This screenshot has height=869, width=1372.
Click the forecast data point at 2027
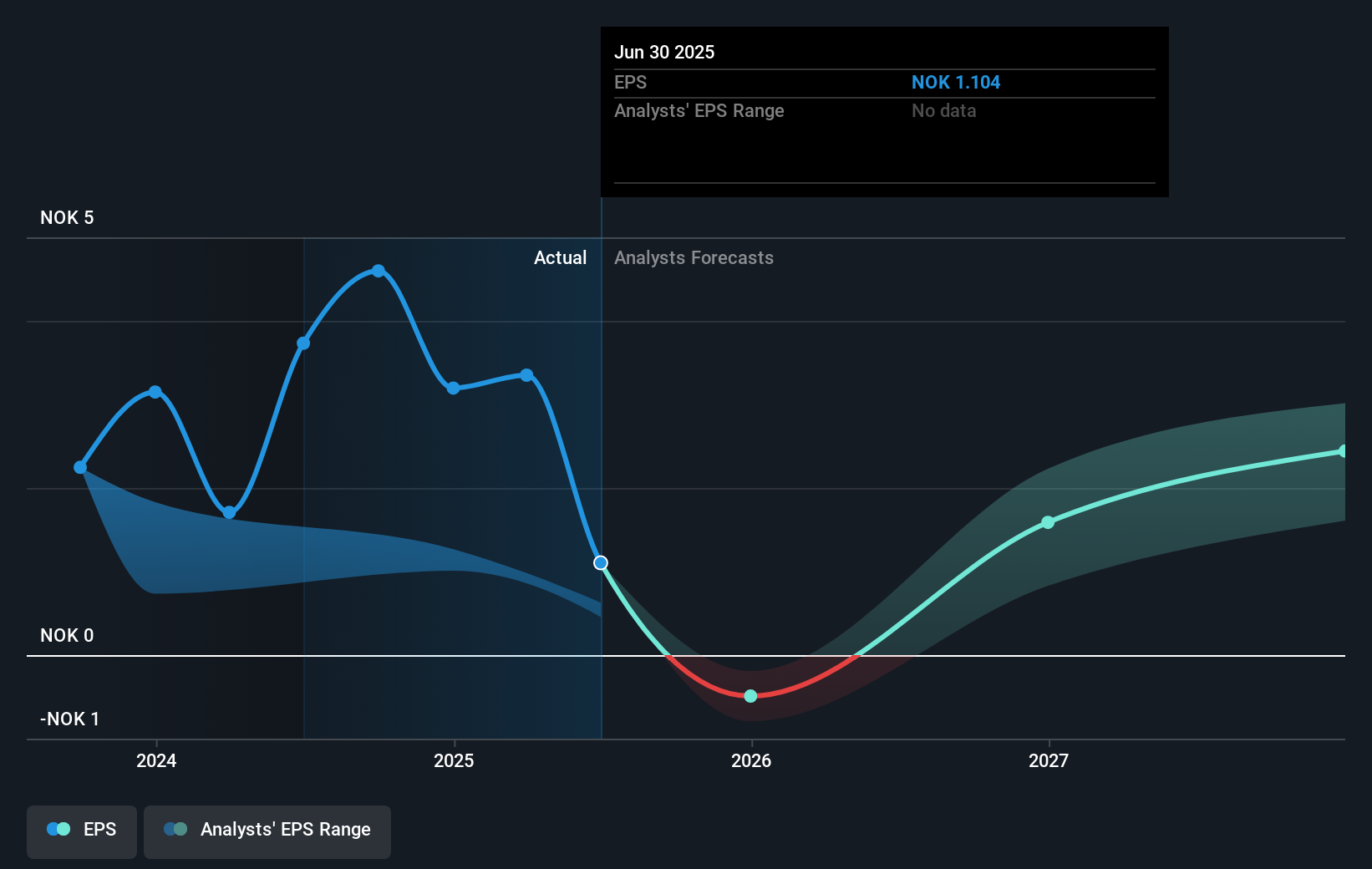[1048, 522]
